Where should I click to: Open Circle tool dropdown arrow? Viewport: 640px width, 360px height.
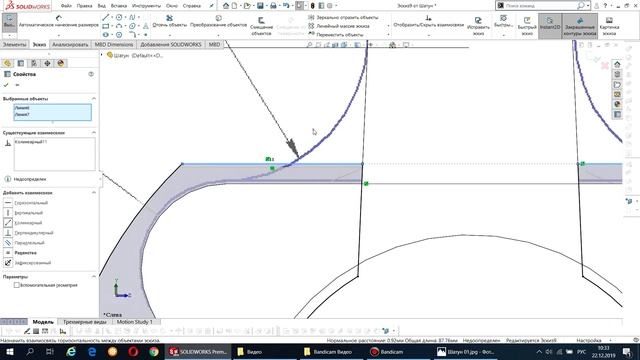(125, 17)
